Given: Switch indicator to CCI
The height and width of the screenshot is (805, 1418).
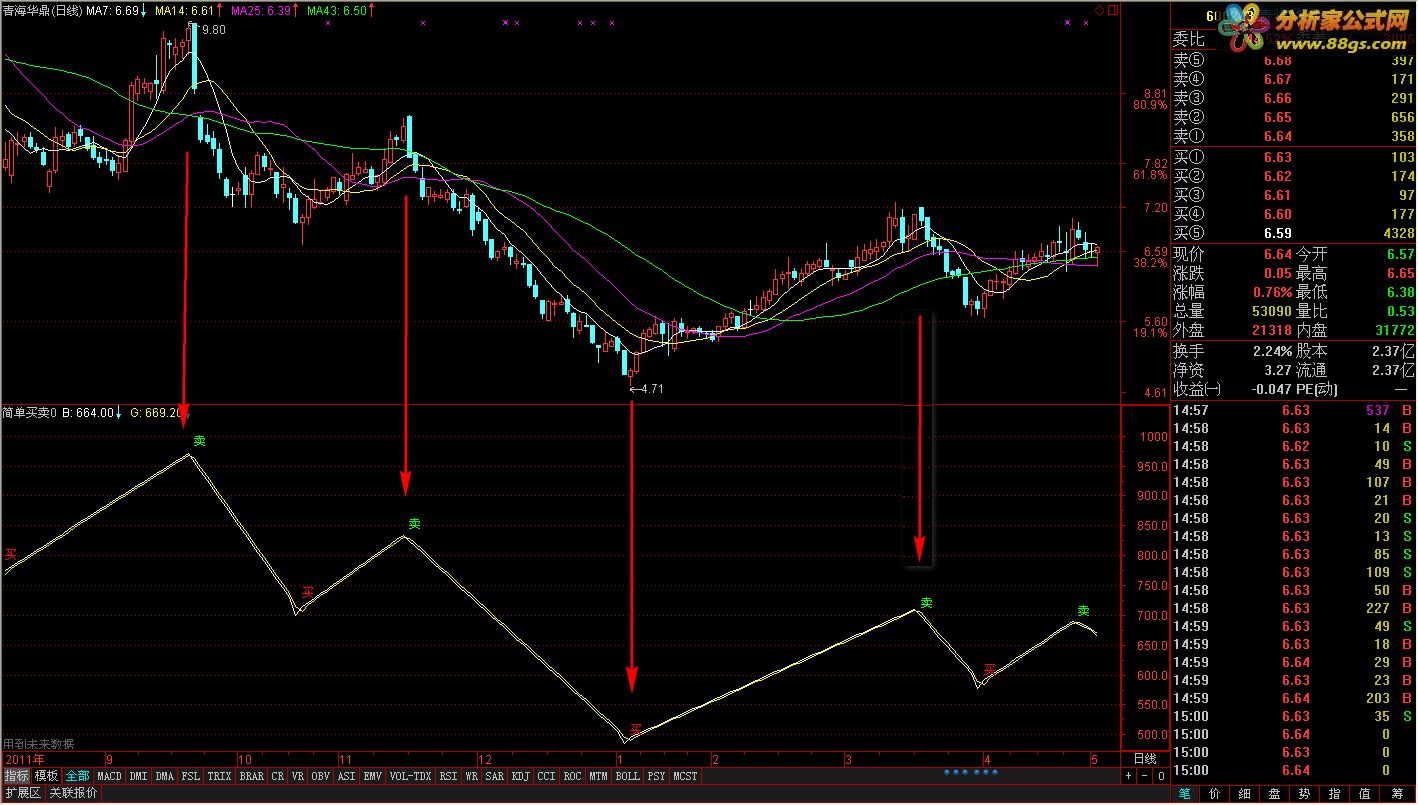Looking at the screenshot, I should pos(547,776).
